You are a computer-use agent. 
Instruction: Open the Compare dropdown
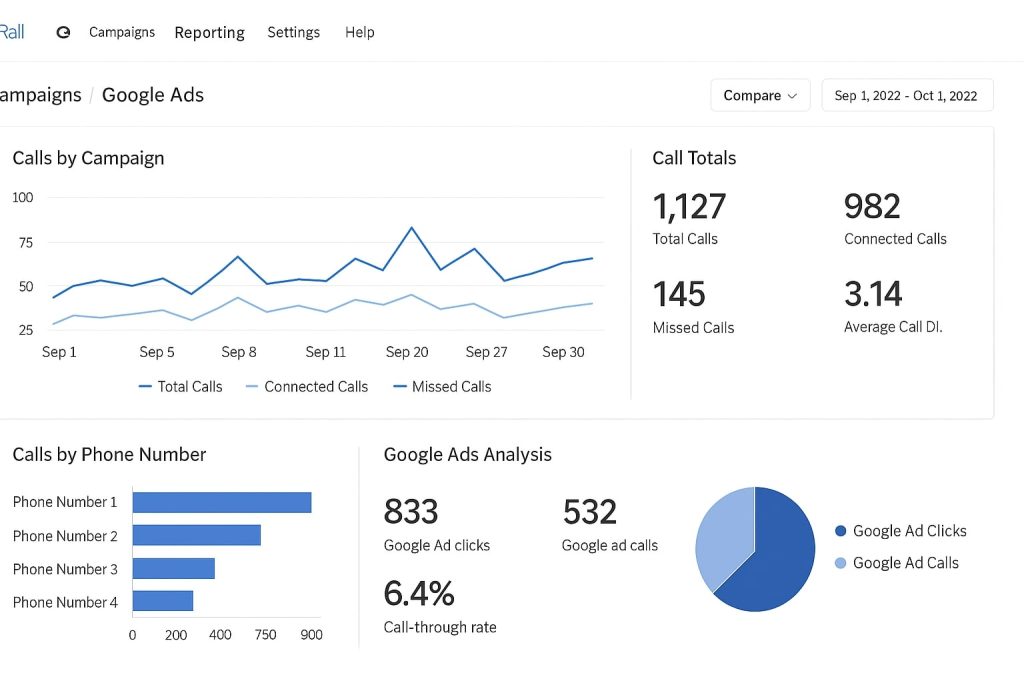pyautogui.click(x=760, y=95)
